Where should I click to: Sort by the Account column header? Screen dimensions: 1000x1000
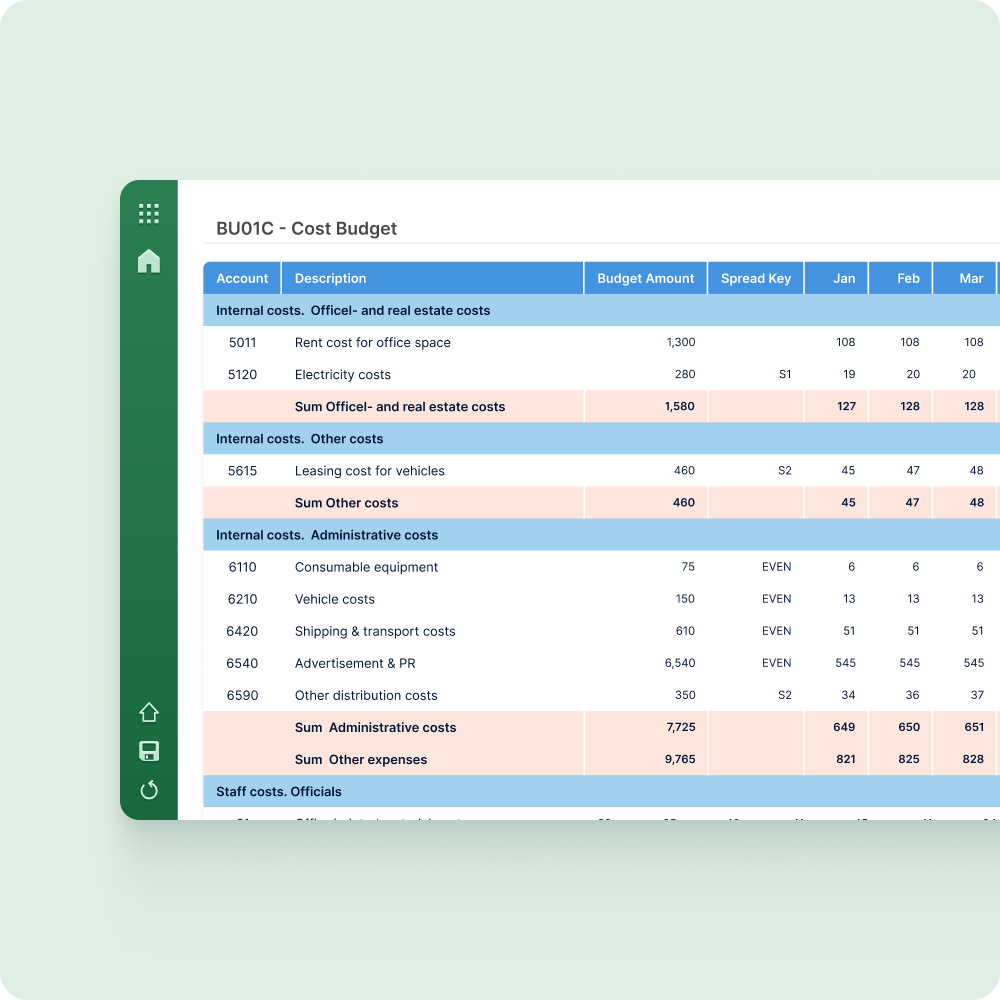click(x=241, y=277)
